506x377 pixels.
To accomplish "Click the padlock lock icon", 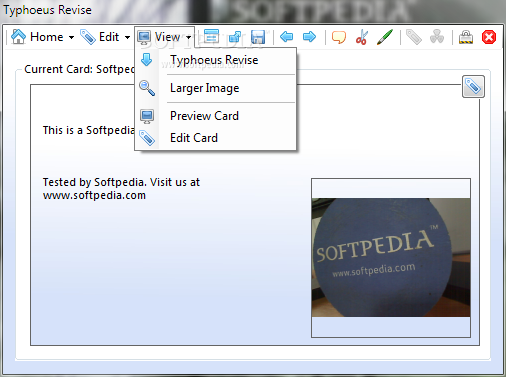I will 466,37.
